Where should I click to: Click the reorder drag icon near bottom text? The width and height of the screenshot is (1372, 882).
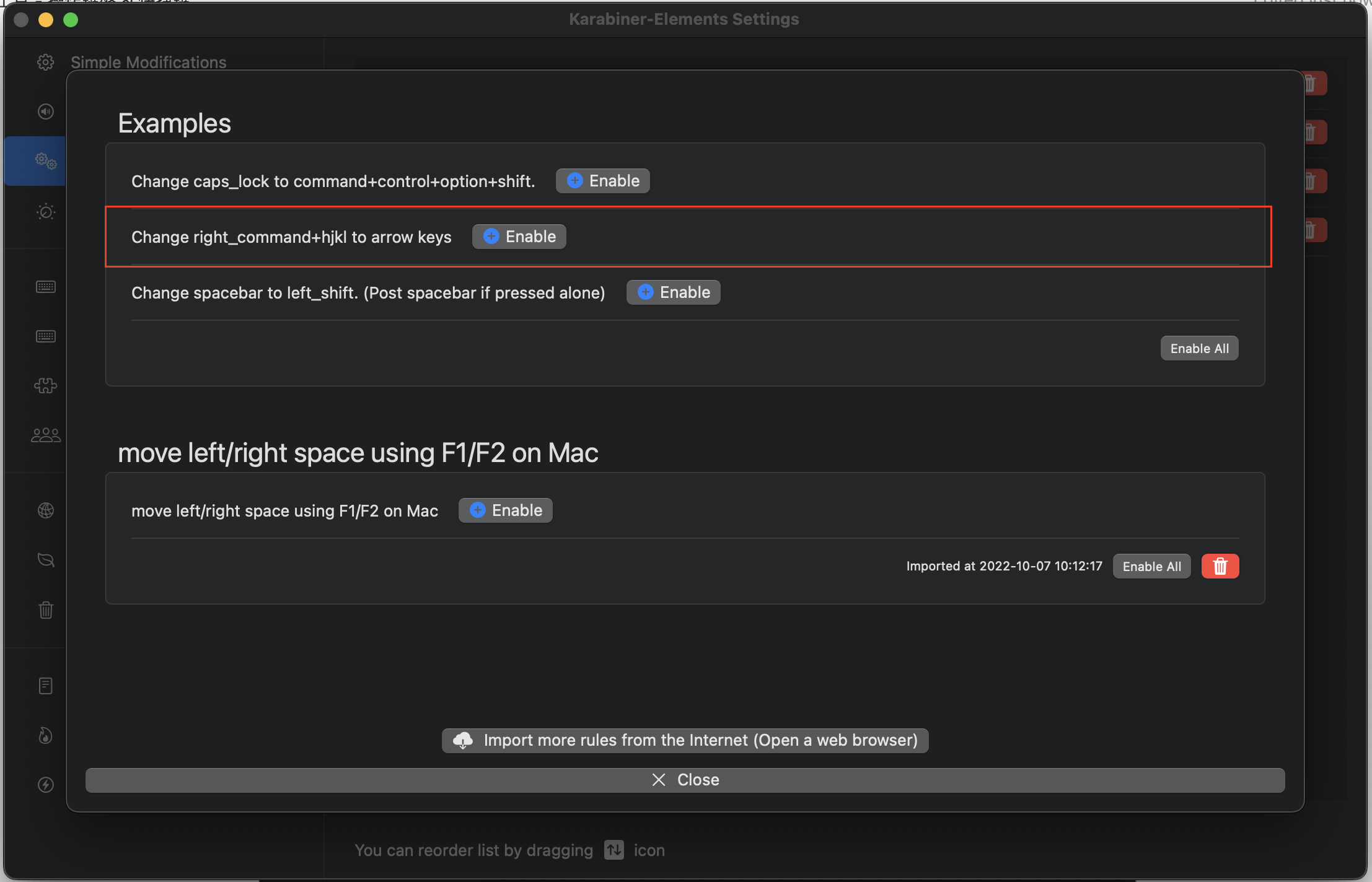pos(613,850)
